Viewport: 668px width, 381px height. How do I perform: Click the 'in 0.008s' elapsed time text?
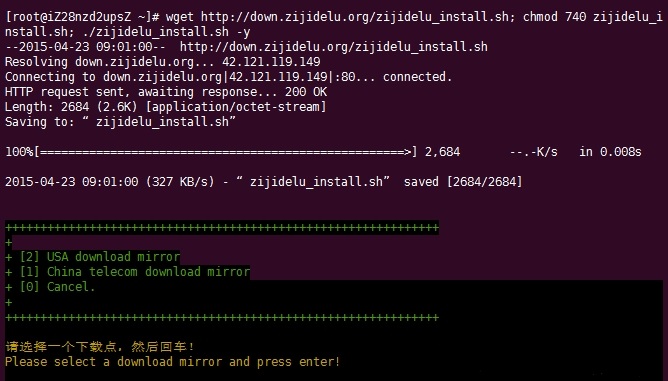pos(610,152)
